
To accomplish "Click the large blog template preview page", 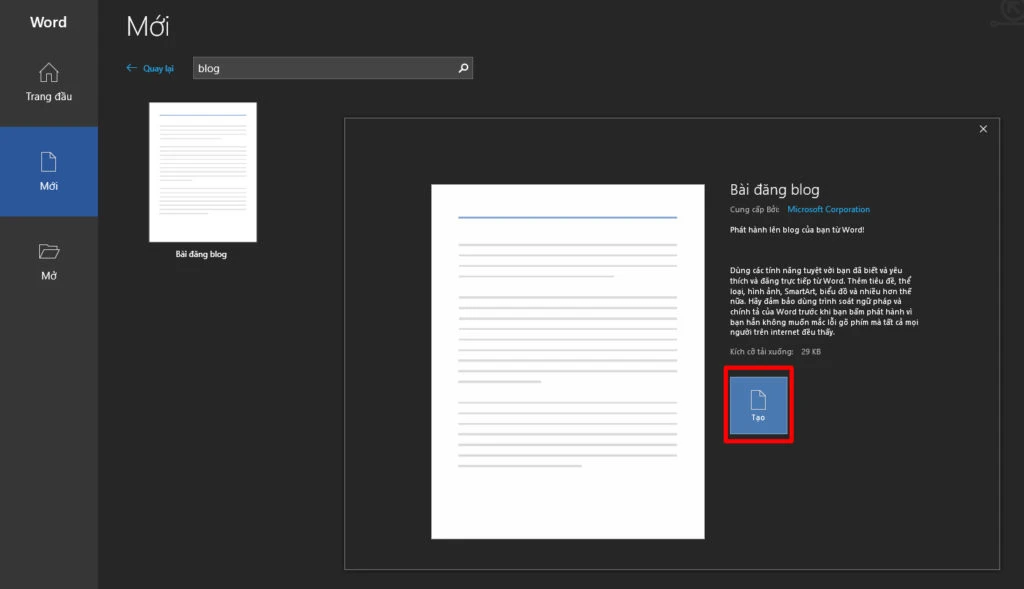I will (x=568, y=361).
